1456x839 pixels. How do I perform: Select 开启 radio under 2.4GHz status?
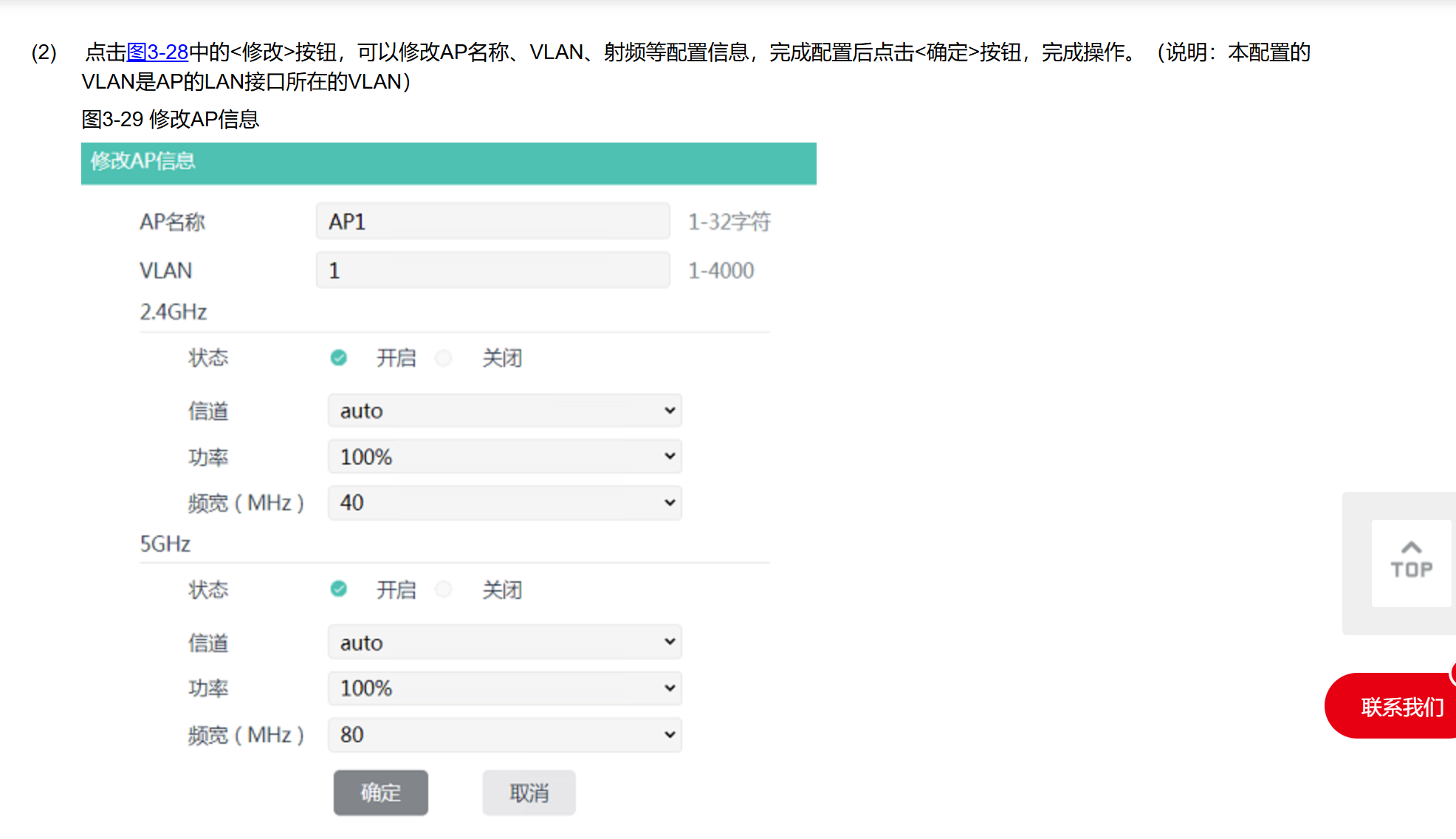click(339, 358)
